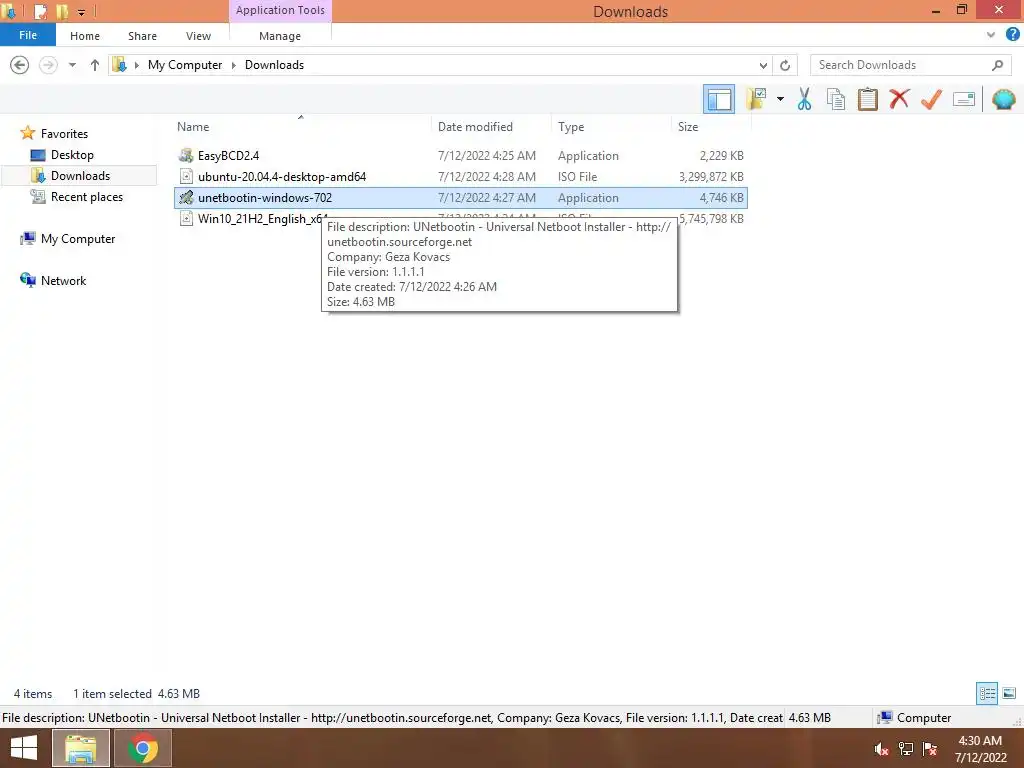Select the ubuntu-20.04.4-desktop-amd64 ISO file
Screen dimensions: 1024x768
tap(460, 176)
